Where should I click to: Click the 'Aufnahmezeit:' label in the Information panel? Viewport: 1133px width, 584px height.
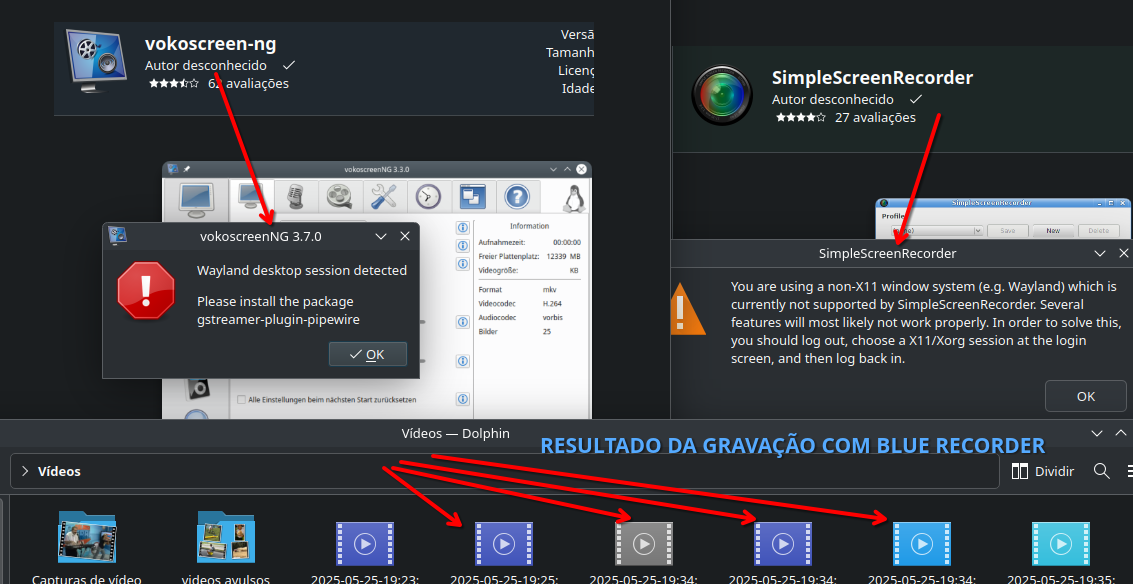coord(501,242)
